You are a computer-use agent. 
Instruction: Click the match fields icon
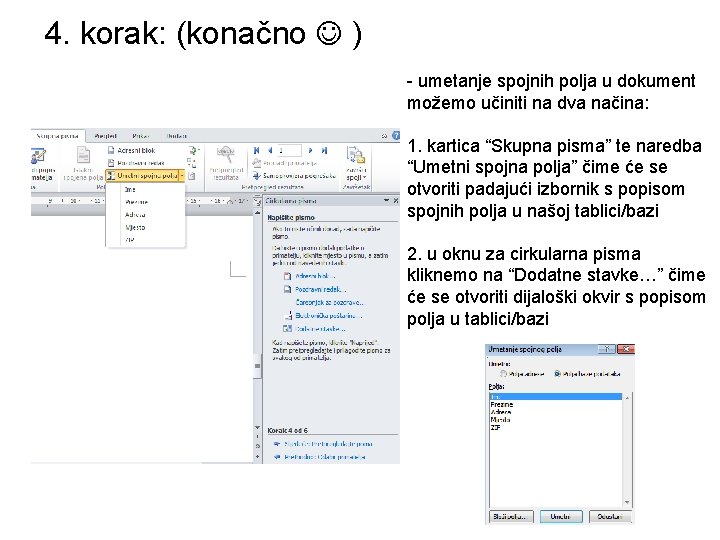tap(192, 163)
